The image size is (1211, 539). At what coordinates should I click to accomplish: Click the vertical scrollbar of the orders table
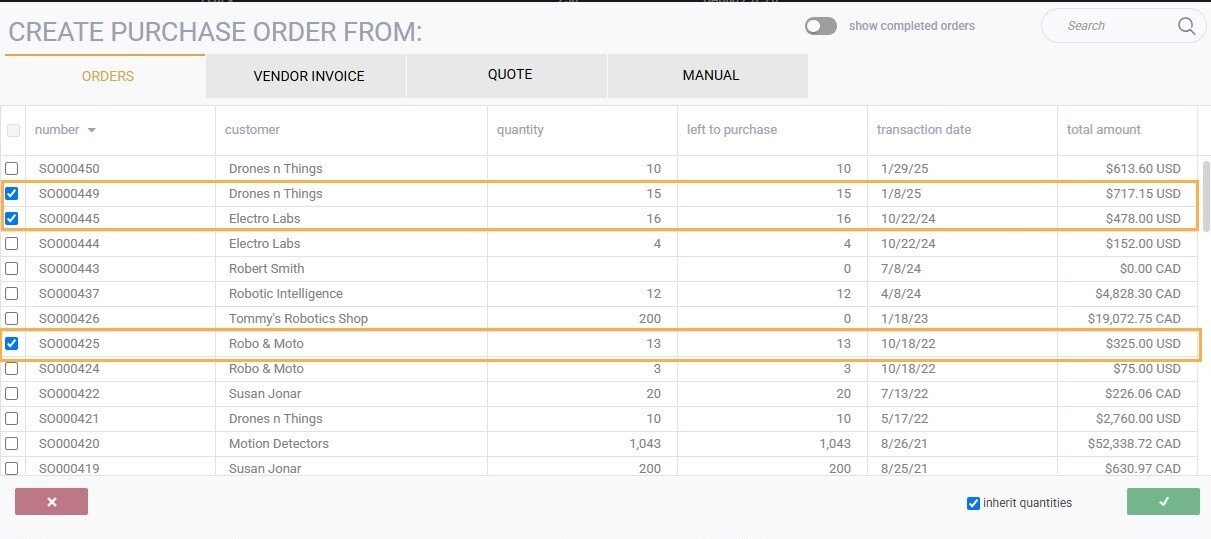click(1205, 195)
